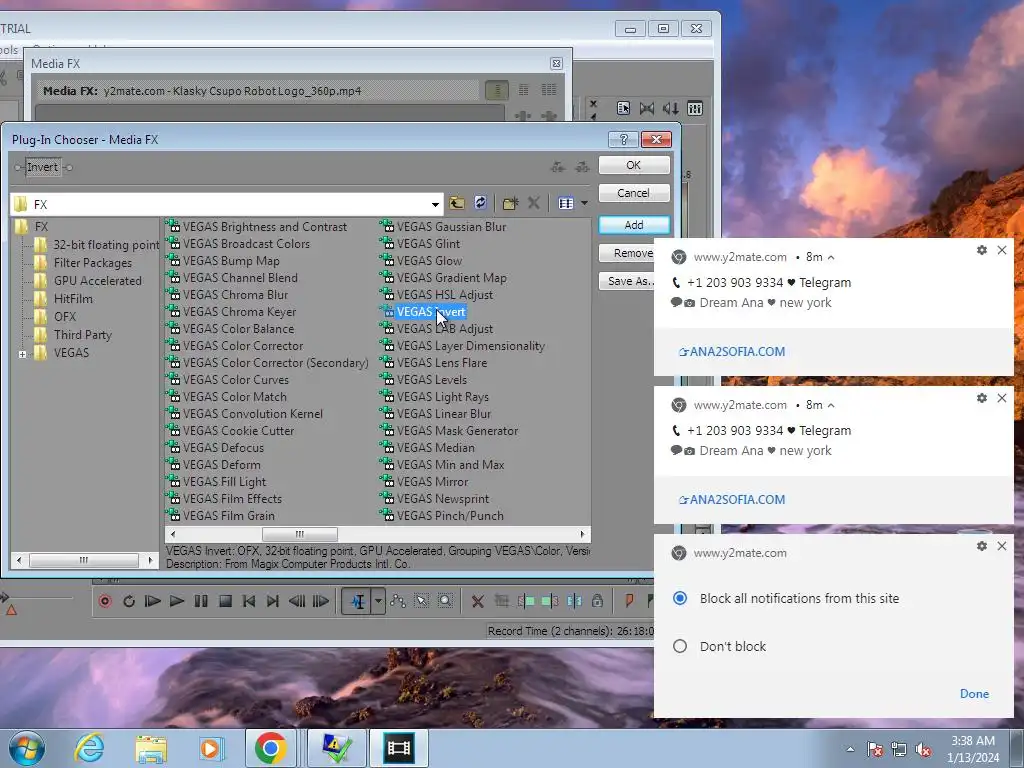Click the Play button in transport bar
Viewport: 1024px width, 768px height.
(x=176, y=601)
